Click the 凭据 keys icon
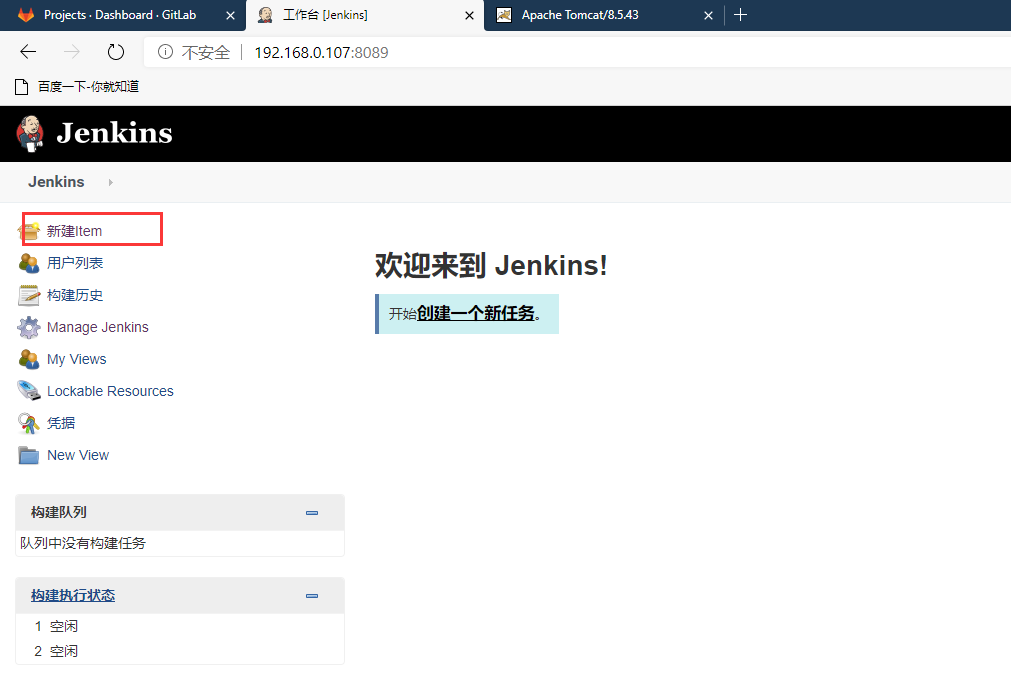Image resolution: width=1011 pixels, height=684 pixels. point(29,423)
